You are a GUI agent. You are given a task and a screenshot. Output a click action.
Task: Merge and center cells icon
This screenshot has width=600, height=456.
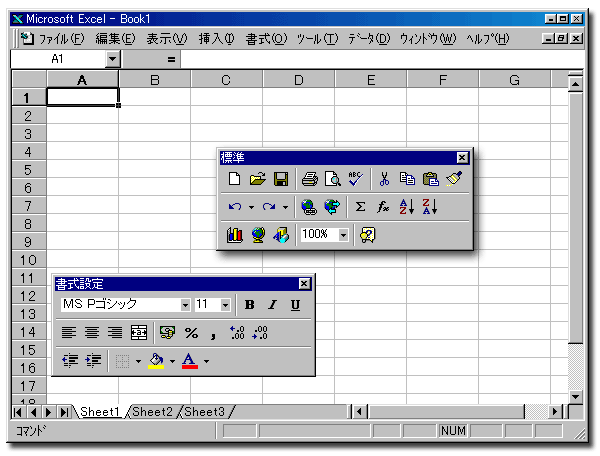click(x=139, y=332)
